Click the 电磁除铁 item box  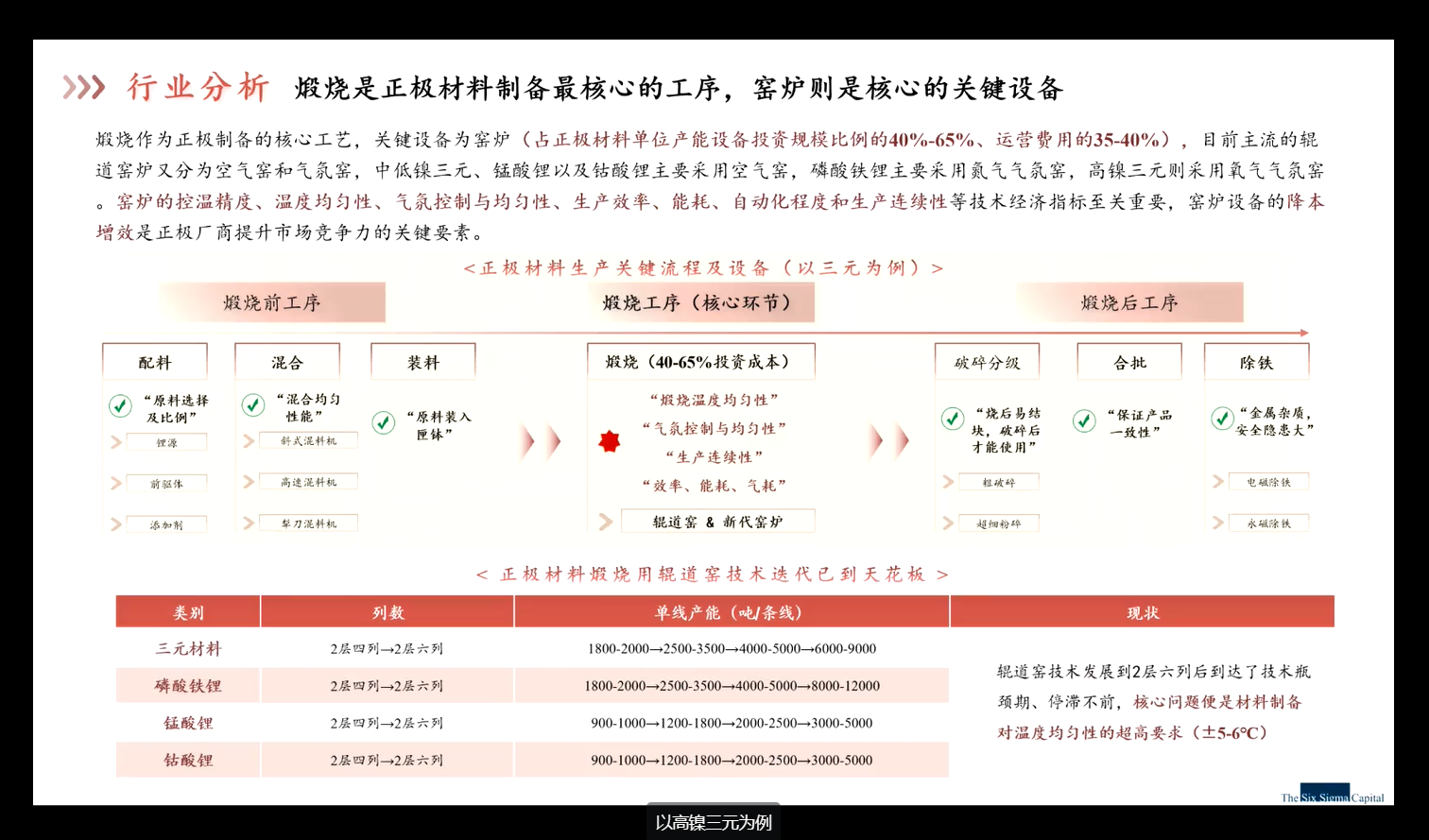click(1268, 482)
